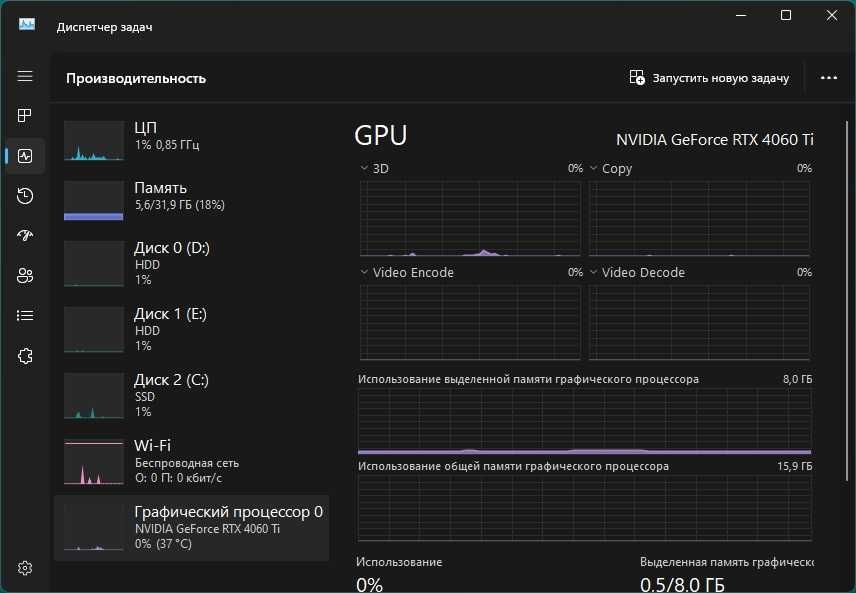856x593 pixels.
Task: Go to the Processes page icon
Action: click(25, 116)
